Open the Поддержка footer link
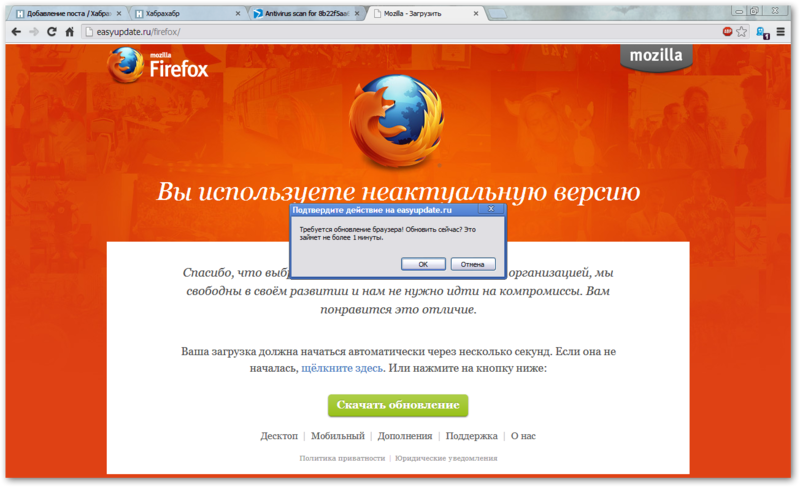 pos(471,436)
